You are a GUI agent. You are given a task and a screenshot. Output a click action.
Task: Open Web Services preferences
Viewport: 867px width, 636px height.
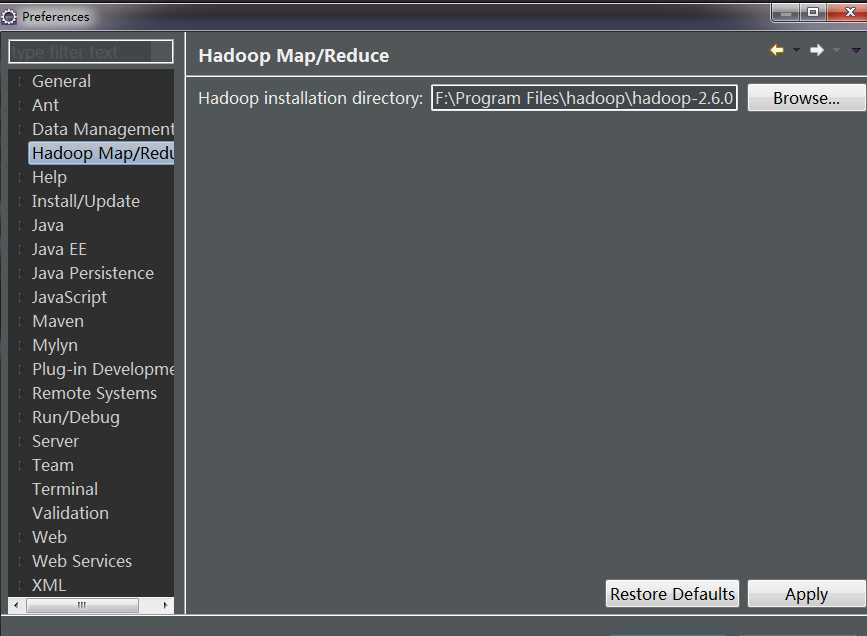[82, 561]
